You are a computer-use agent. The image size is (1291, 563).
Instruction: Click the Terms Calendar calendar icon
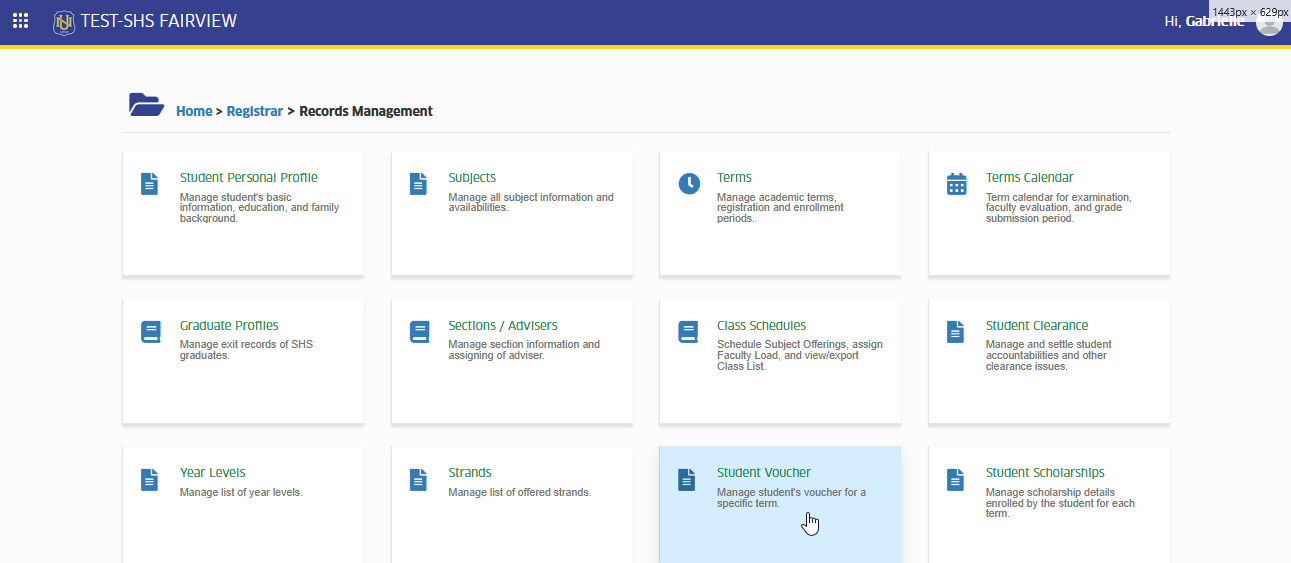(957, 184)
